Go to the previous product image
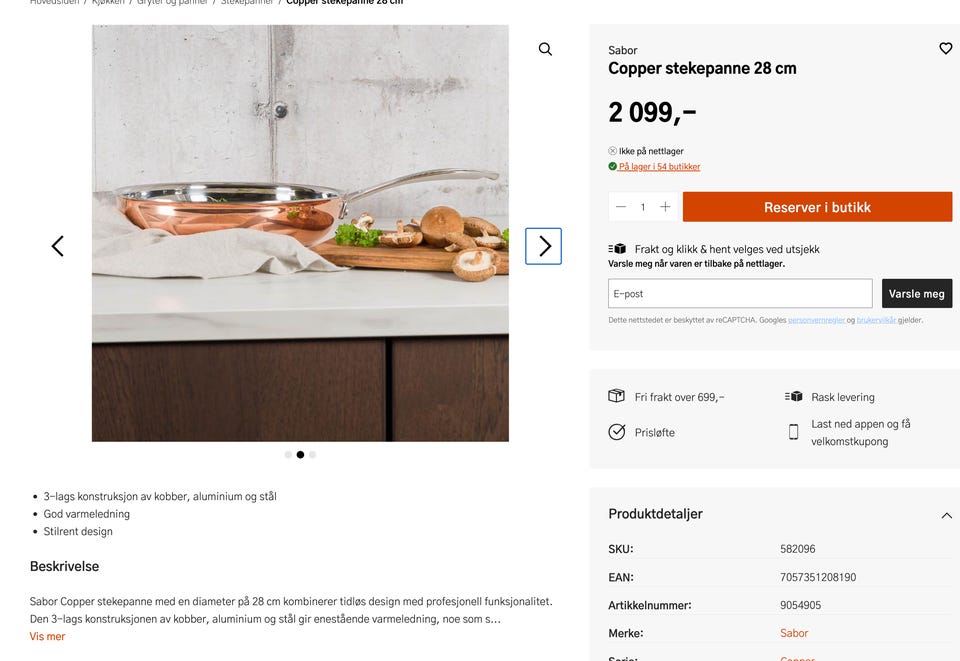 tap(57, 245)
